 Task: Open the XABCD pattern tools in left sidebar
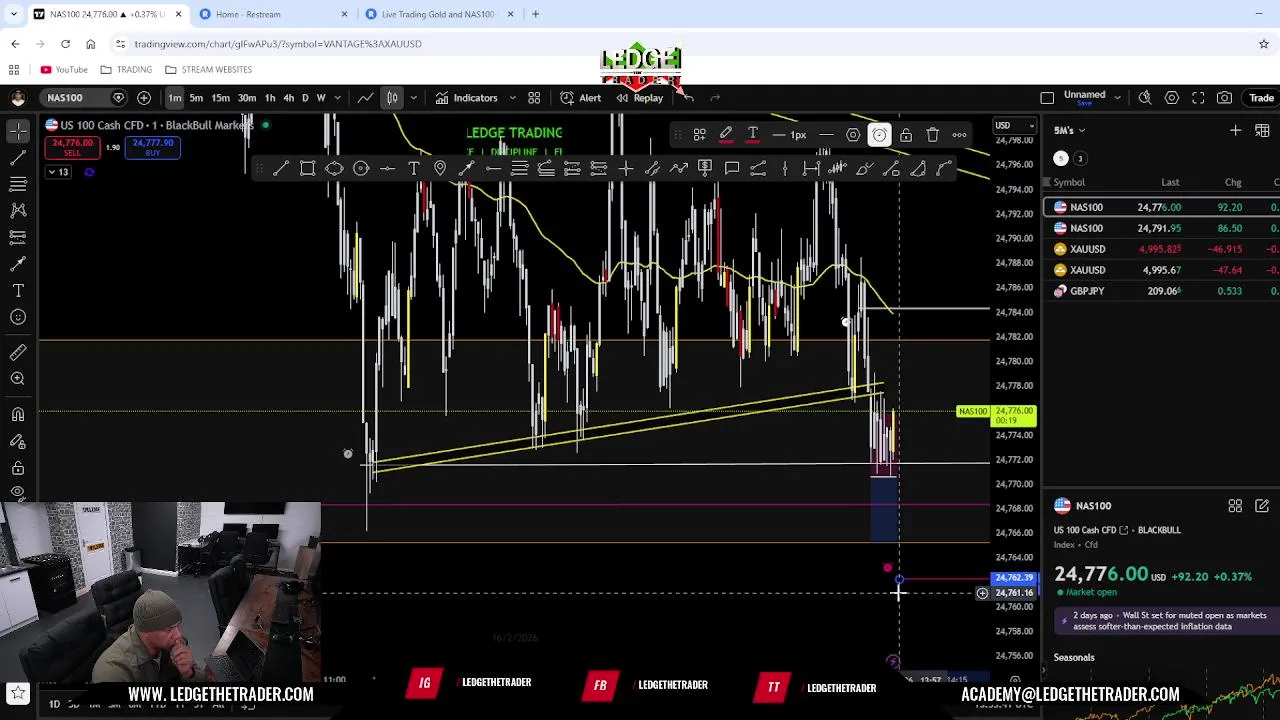pyautogui.click(x=18, y=210)
